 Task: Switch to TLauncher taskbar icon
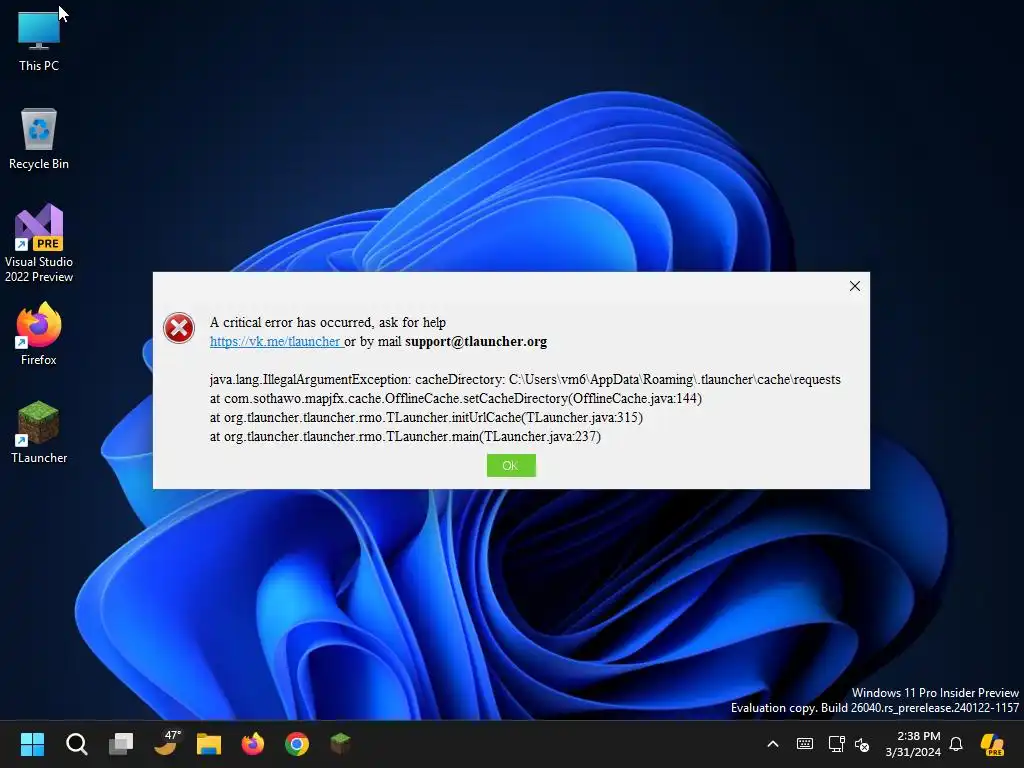coord(340,743)
